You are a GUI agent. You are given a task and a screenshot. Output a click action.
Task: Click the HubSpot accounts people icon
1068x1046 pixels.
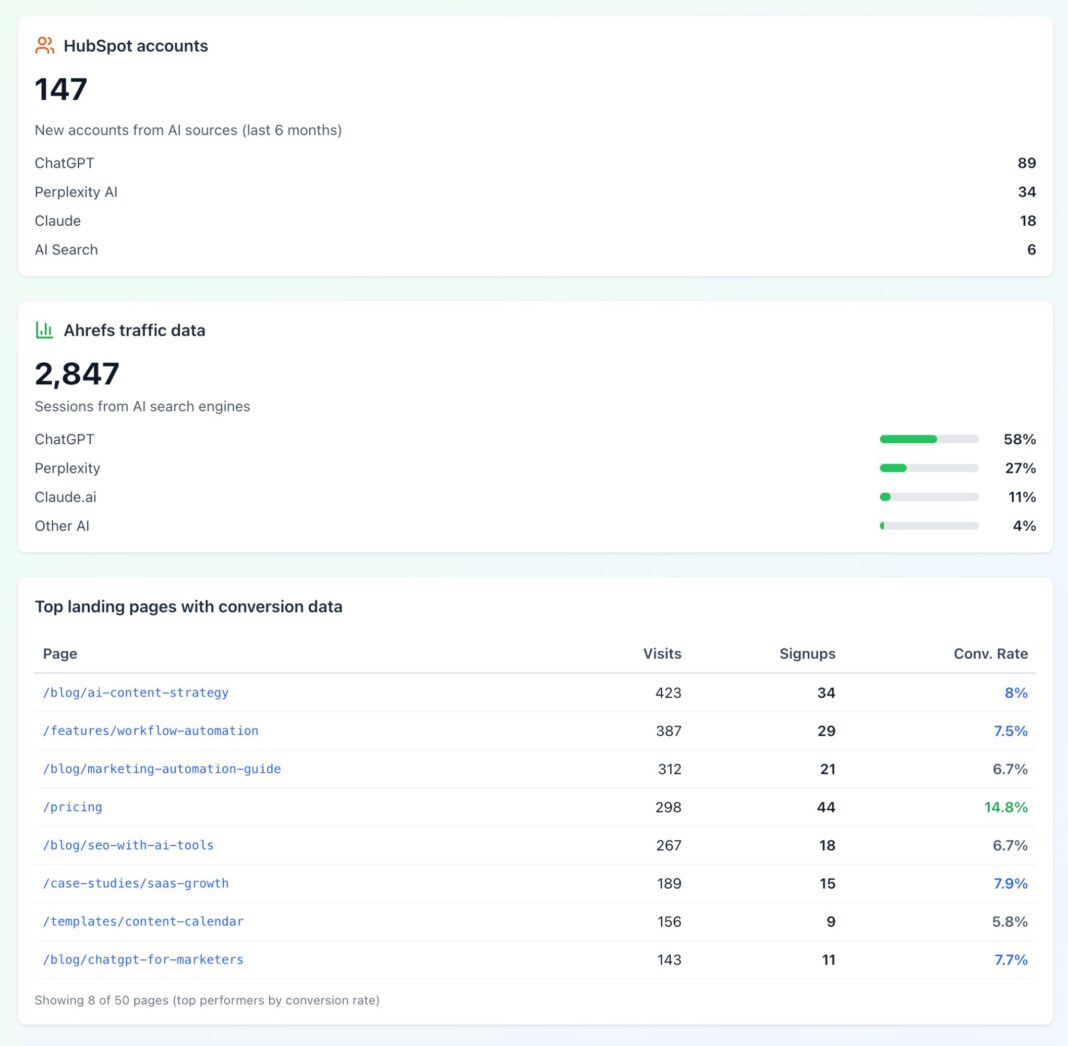[x=44, y=46]
